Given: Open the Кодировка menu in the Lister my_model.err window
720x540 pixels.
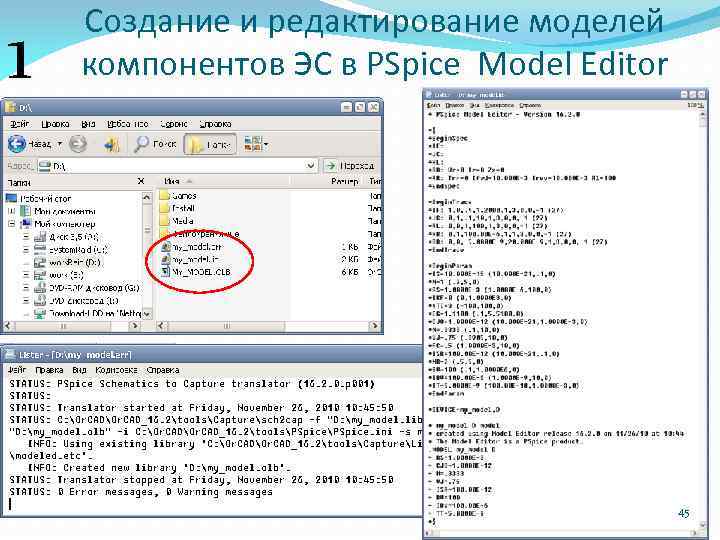Looking at the screenshot, I should click(x=116, y=370).
